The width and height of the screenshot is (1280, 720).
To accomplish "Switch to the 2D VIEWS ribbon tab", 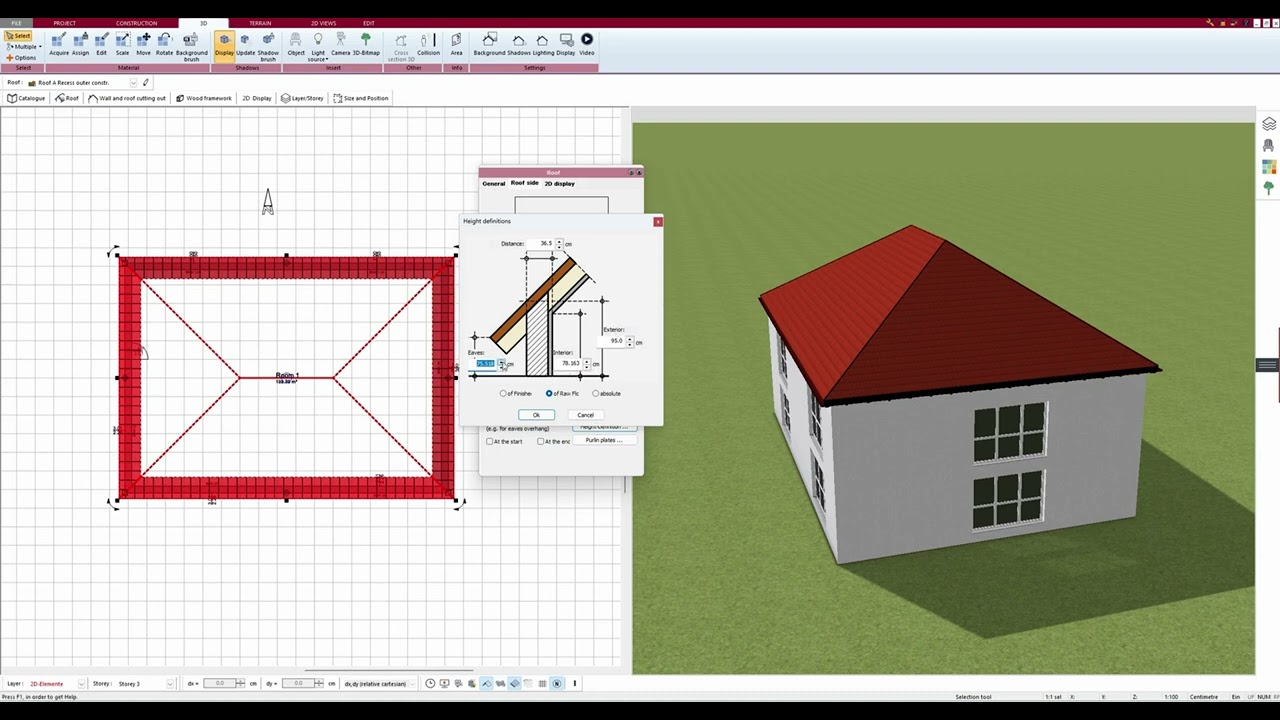I will [x=323, y=23].
